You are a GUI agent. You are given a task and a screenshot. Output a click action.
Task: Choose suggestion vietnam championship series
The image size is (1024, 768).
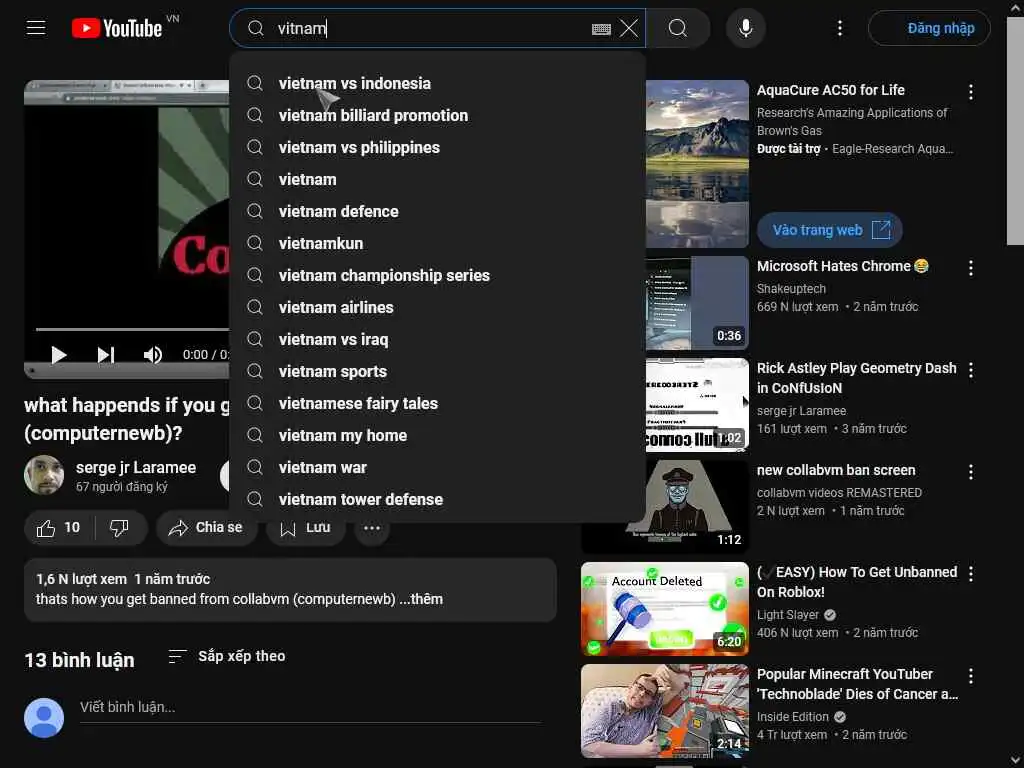[x=438, y=276]
